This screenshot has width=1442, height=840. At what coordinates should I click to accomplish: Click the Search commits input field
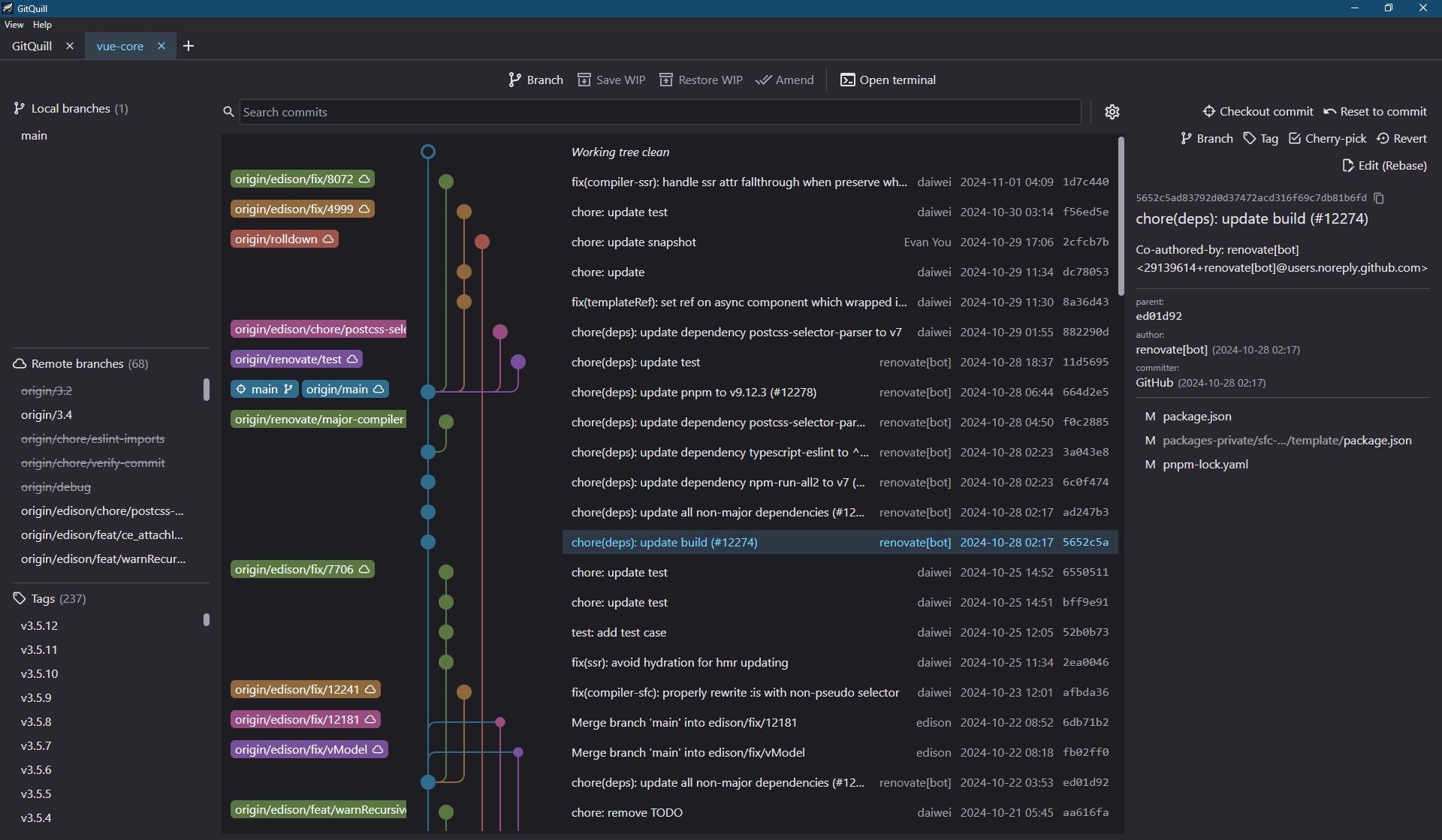(x=659, y=112)
